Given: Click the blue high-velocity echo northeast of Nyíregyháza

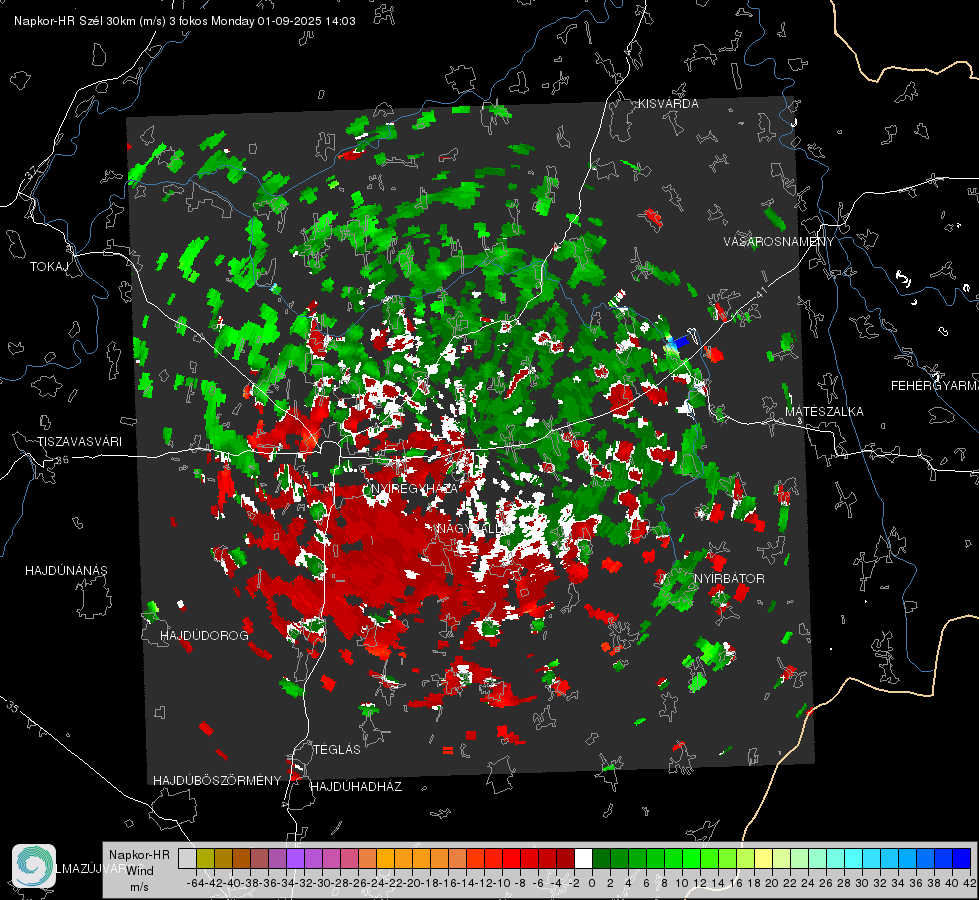Looking at the screenshot, I should [681, 341].
